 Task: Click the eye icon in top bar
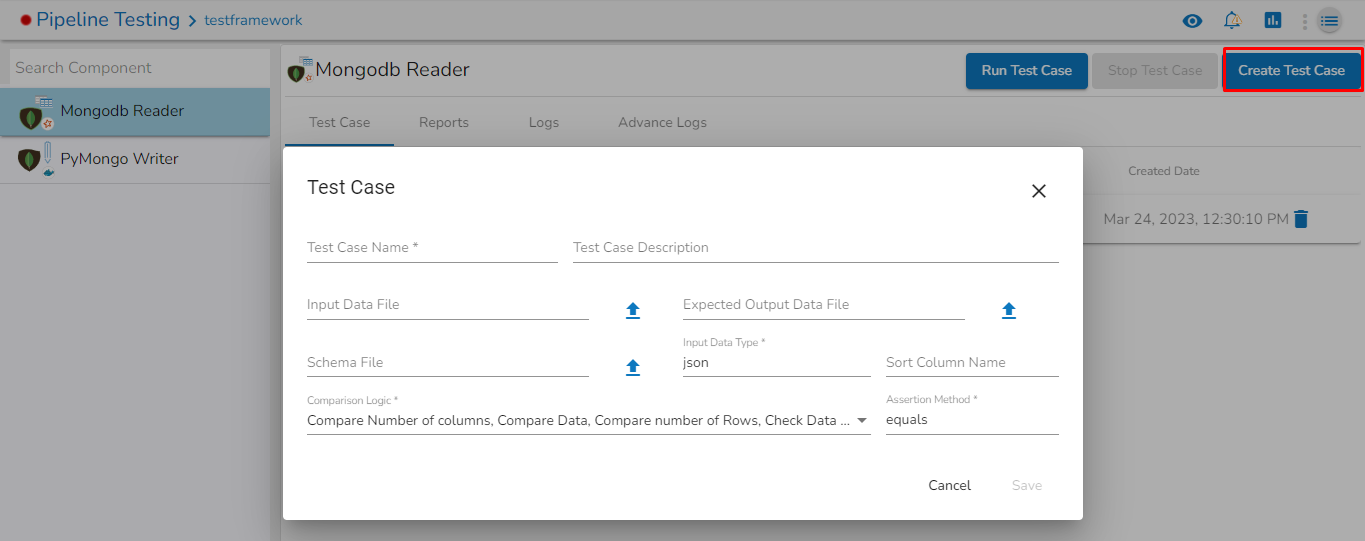click(1192, 20)
